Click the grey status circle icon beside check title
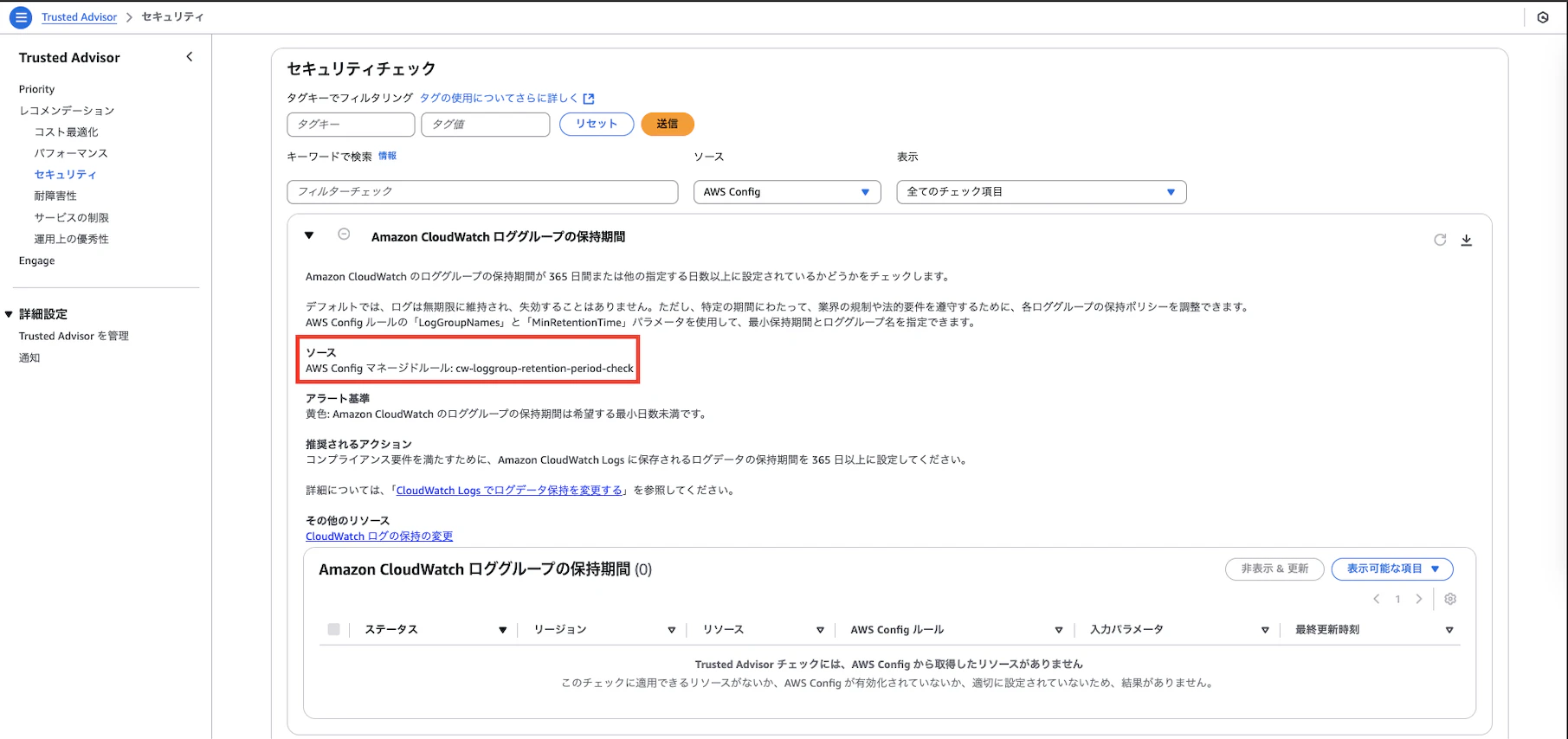The image size is (1568, 739). coord(344,235)
